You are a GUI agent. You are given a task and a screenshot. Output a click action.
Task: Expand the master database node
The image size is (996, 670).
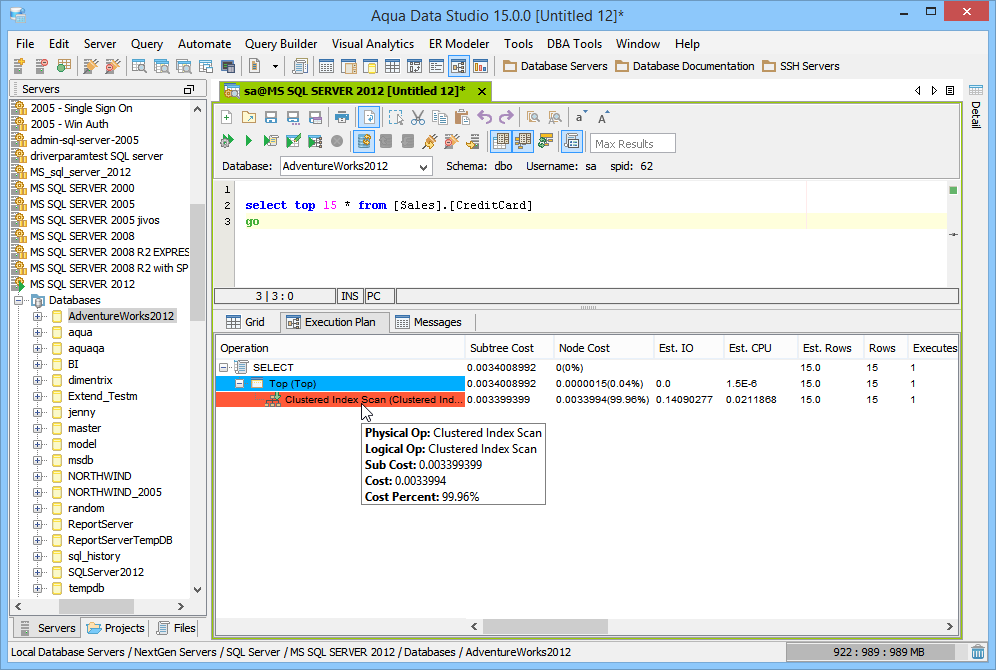click(x=37, y=428)
